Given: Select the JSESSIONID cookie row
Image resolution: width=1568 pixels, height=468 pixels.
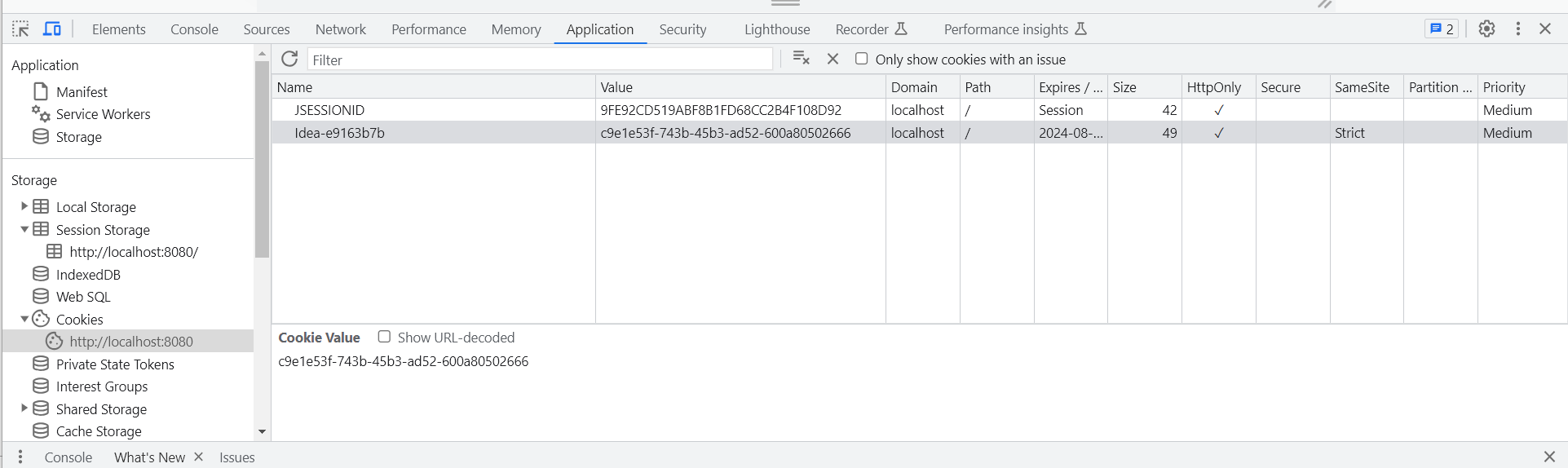Looking at the screenshot, I should [x=919, y=110].
